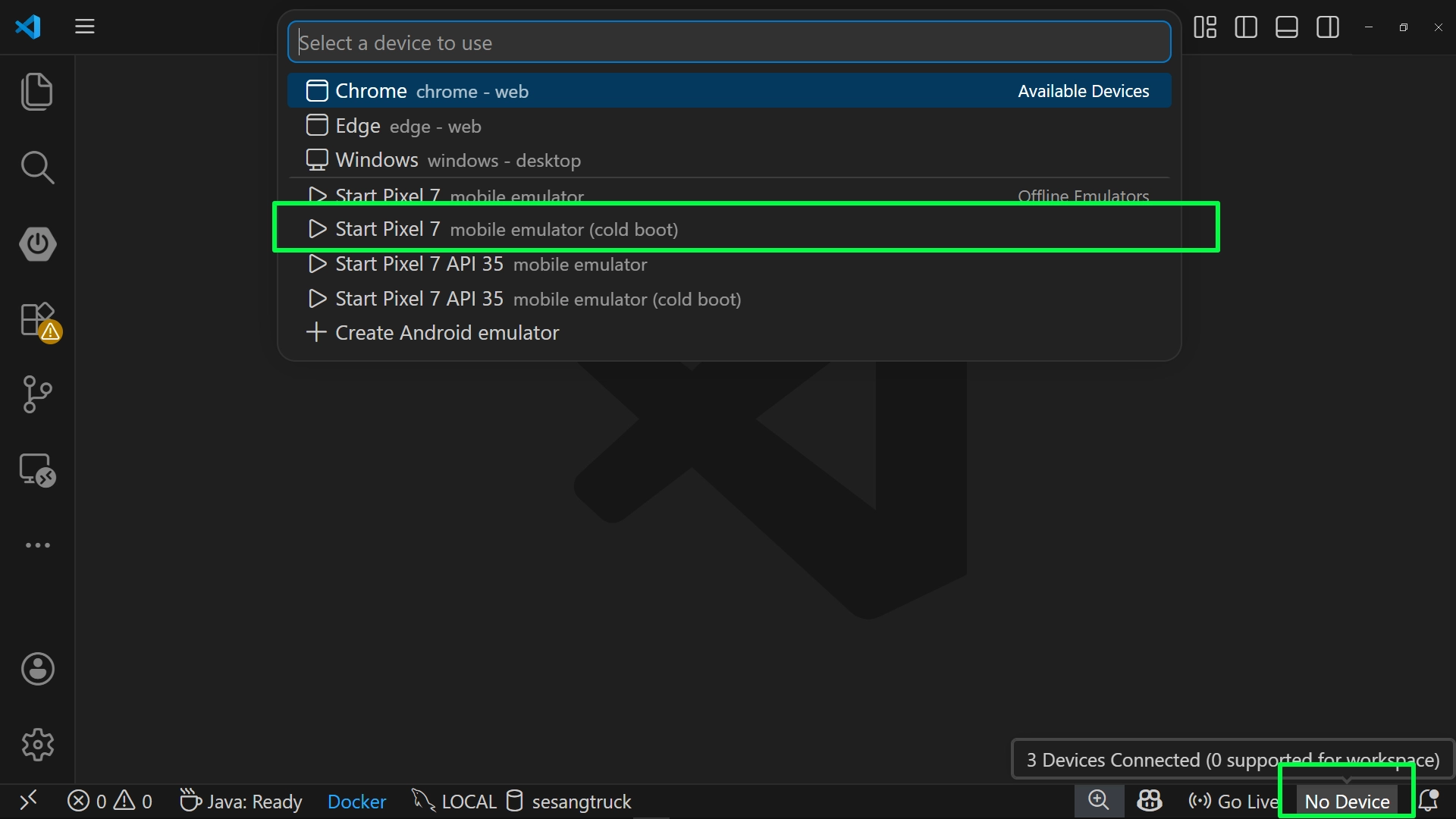Click Create Android emulator

[447, 333]
